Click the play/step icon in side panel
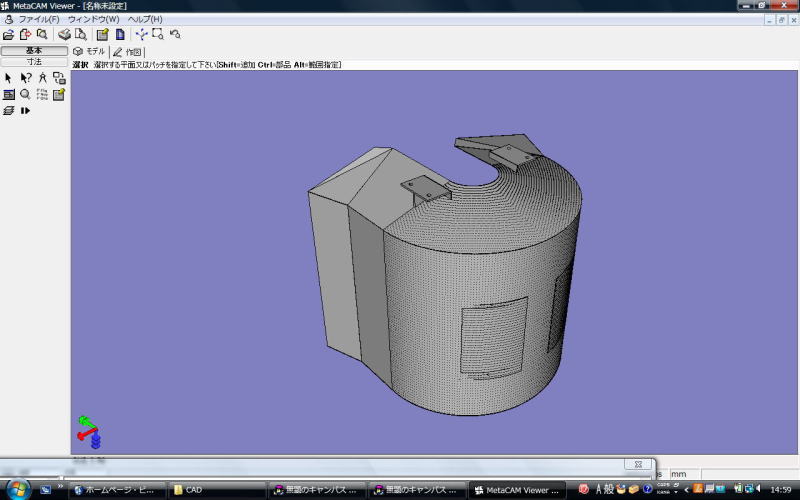Screen dimensions: 800x500 [x=26, y=111]
